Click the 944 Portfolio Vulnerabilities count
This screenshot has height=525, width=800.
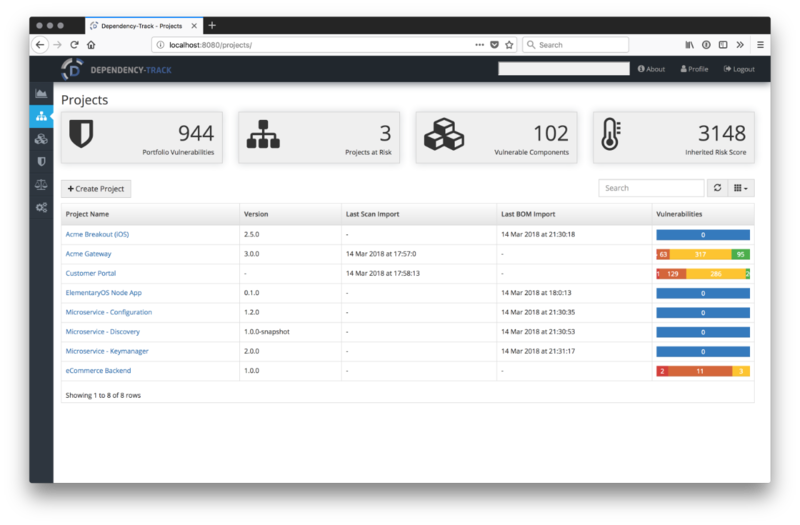tap(196, 134)
